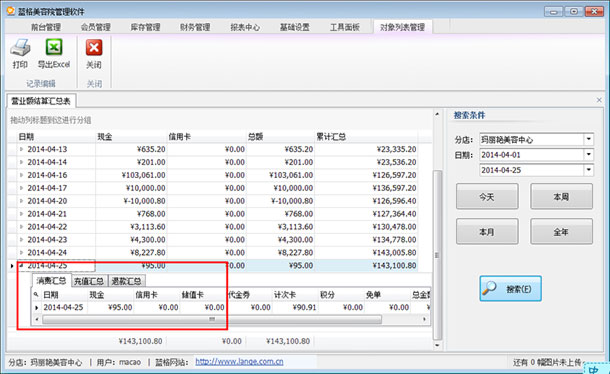Click the magnifier Search (搜索) button

tap(510, 288)
